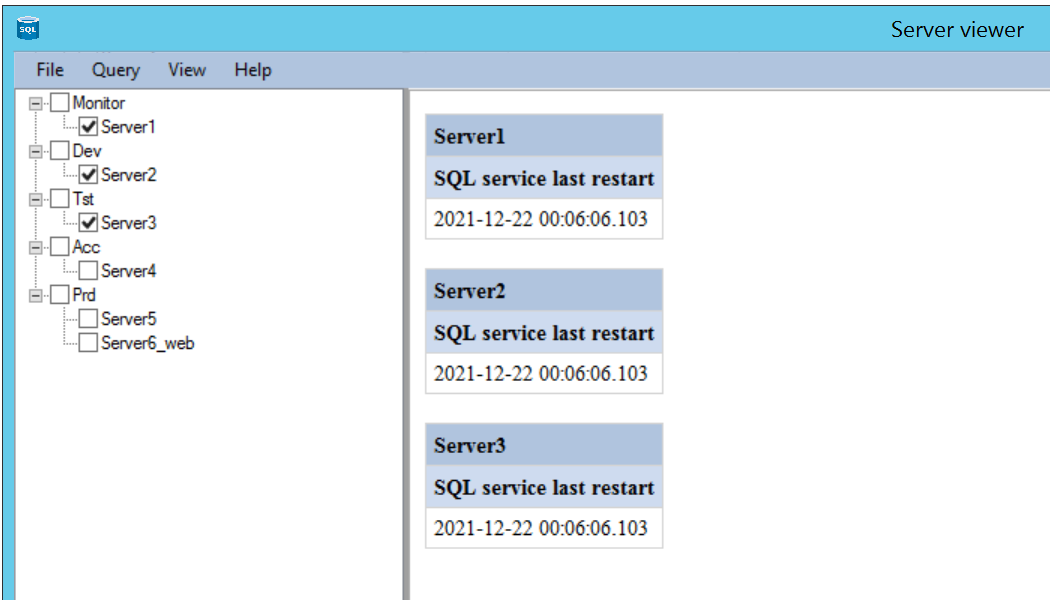Select the Server6_web tree label

[x=147, y=343]
